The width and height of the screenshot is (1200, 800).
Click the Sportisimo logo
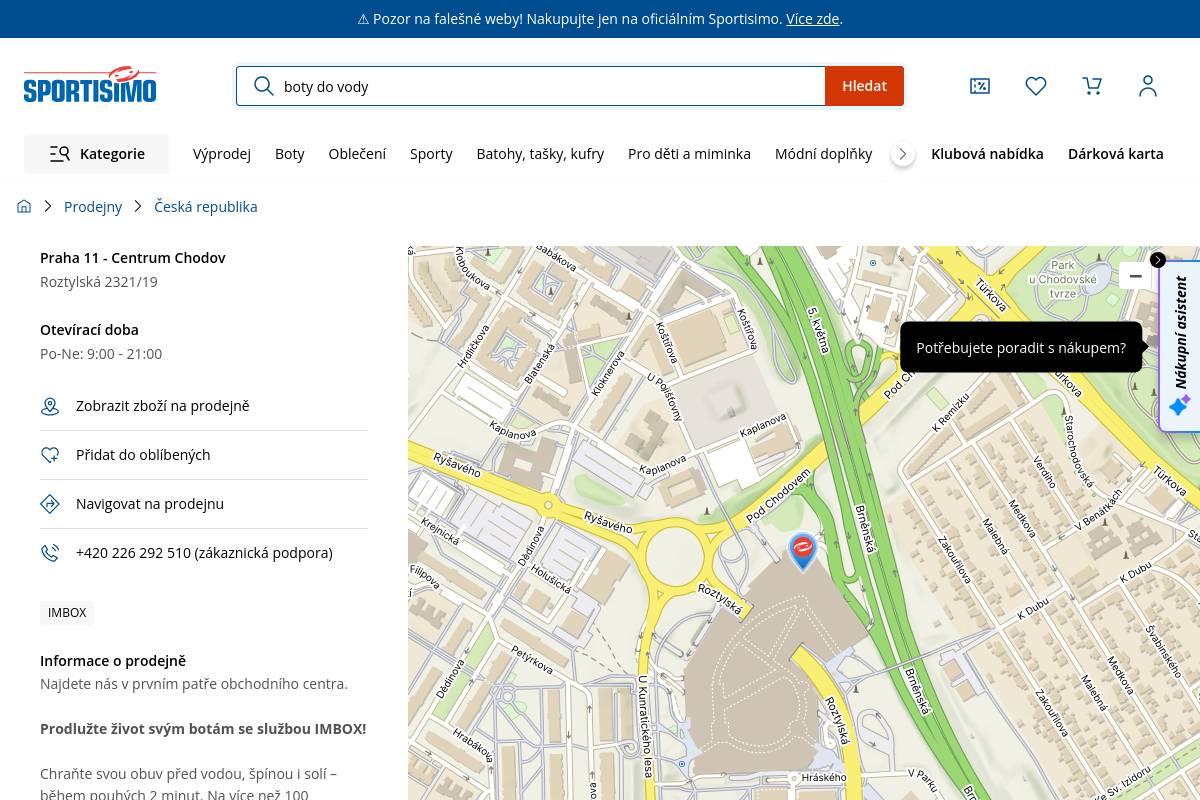(x=90, y=86)
